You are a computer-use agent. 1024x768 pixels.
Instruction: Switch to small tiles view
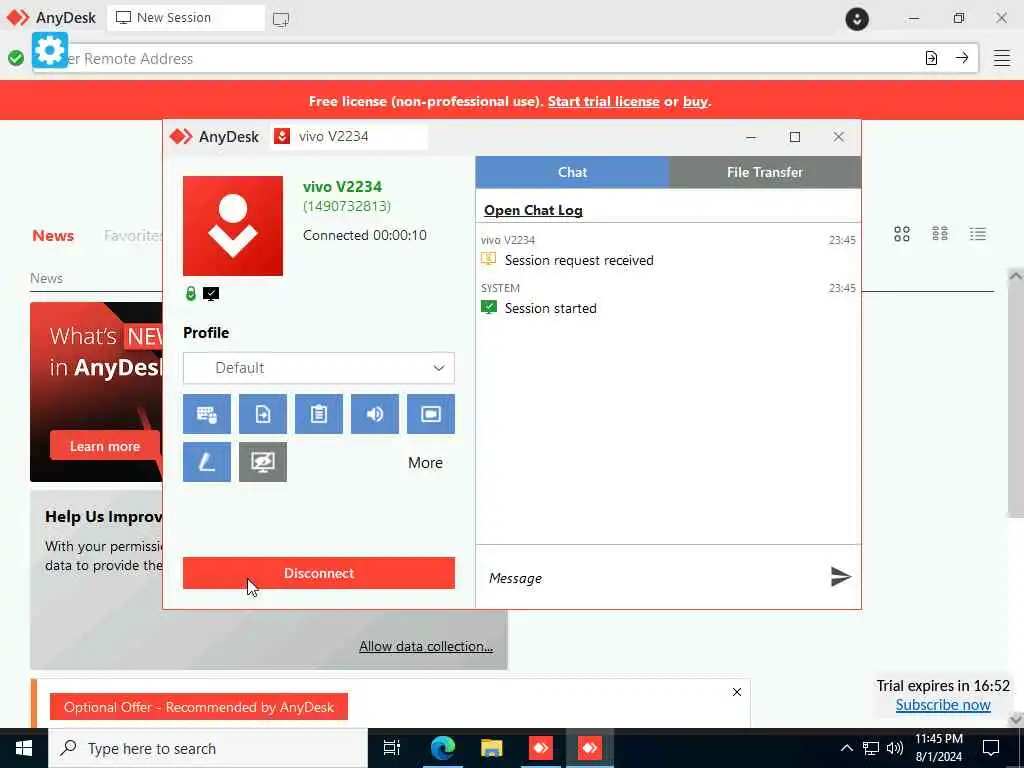940,234
